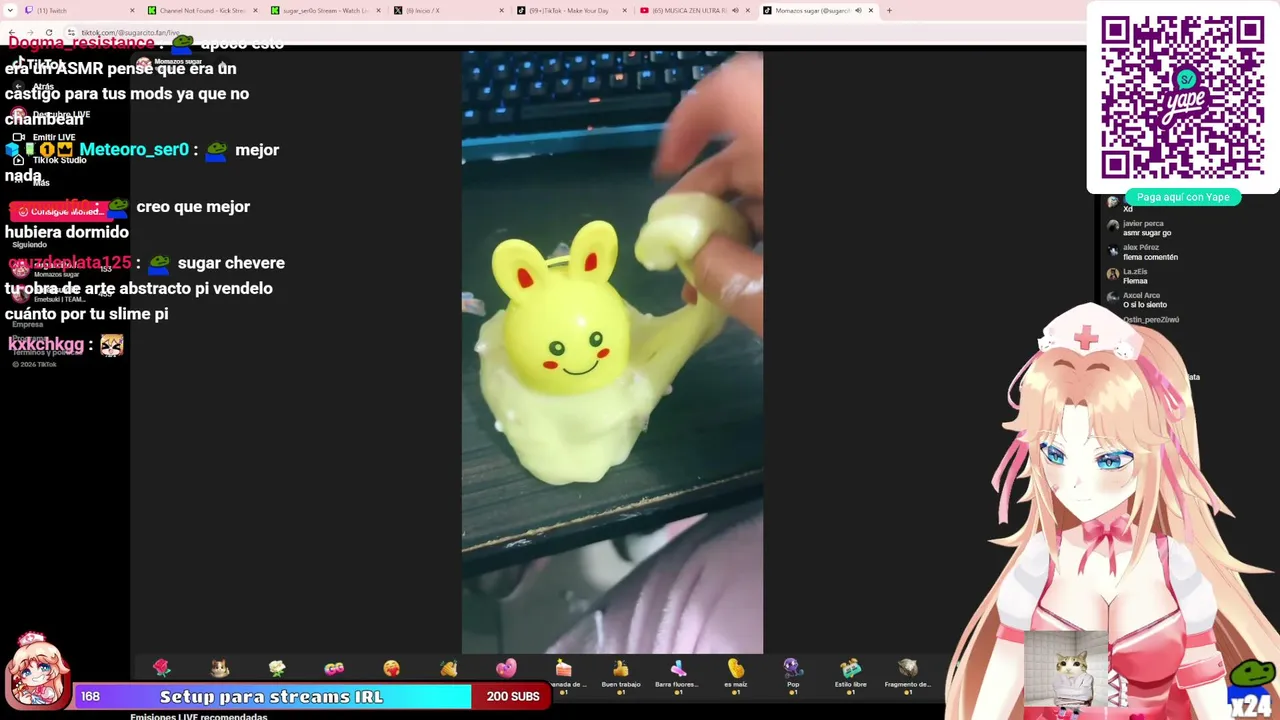This screenshot has width=1280, height=720.
Task: Send the rose gift
Action: tap(162, 670)
